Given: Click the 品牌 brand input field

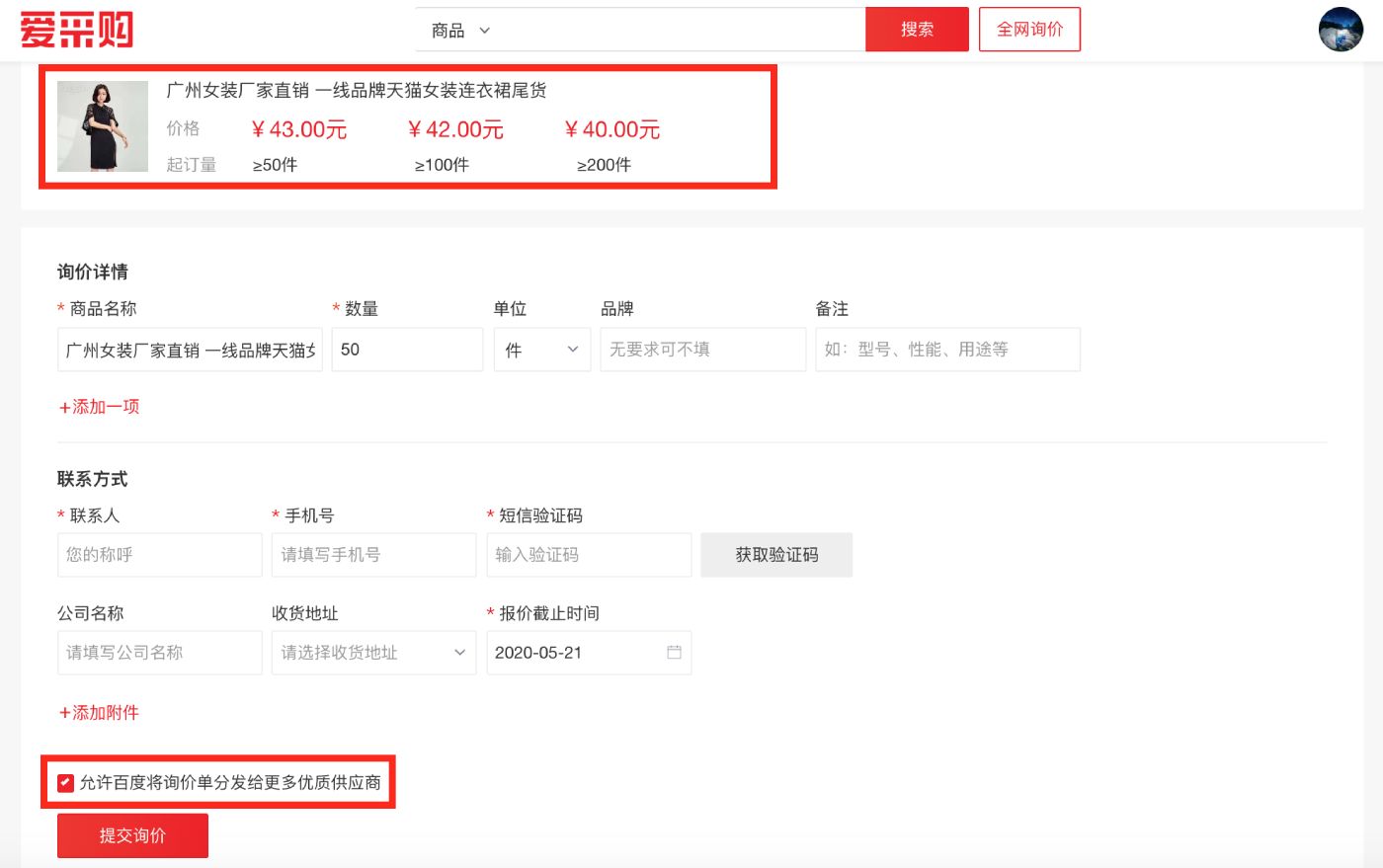Looking at the screenshot, I should [702, 350].
